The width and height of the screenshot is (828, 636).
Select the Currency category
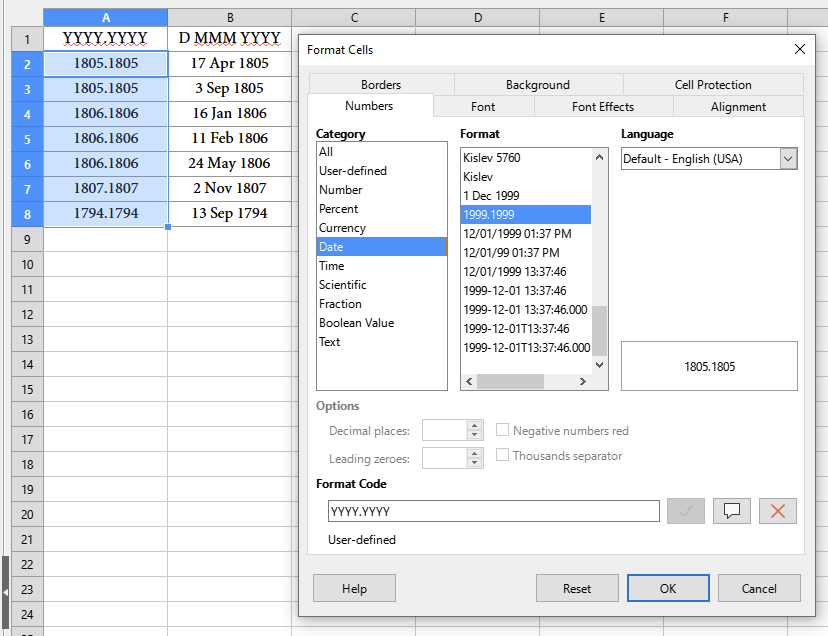342,228
